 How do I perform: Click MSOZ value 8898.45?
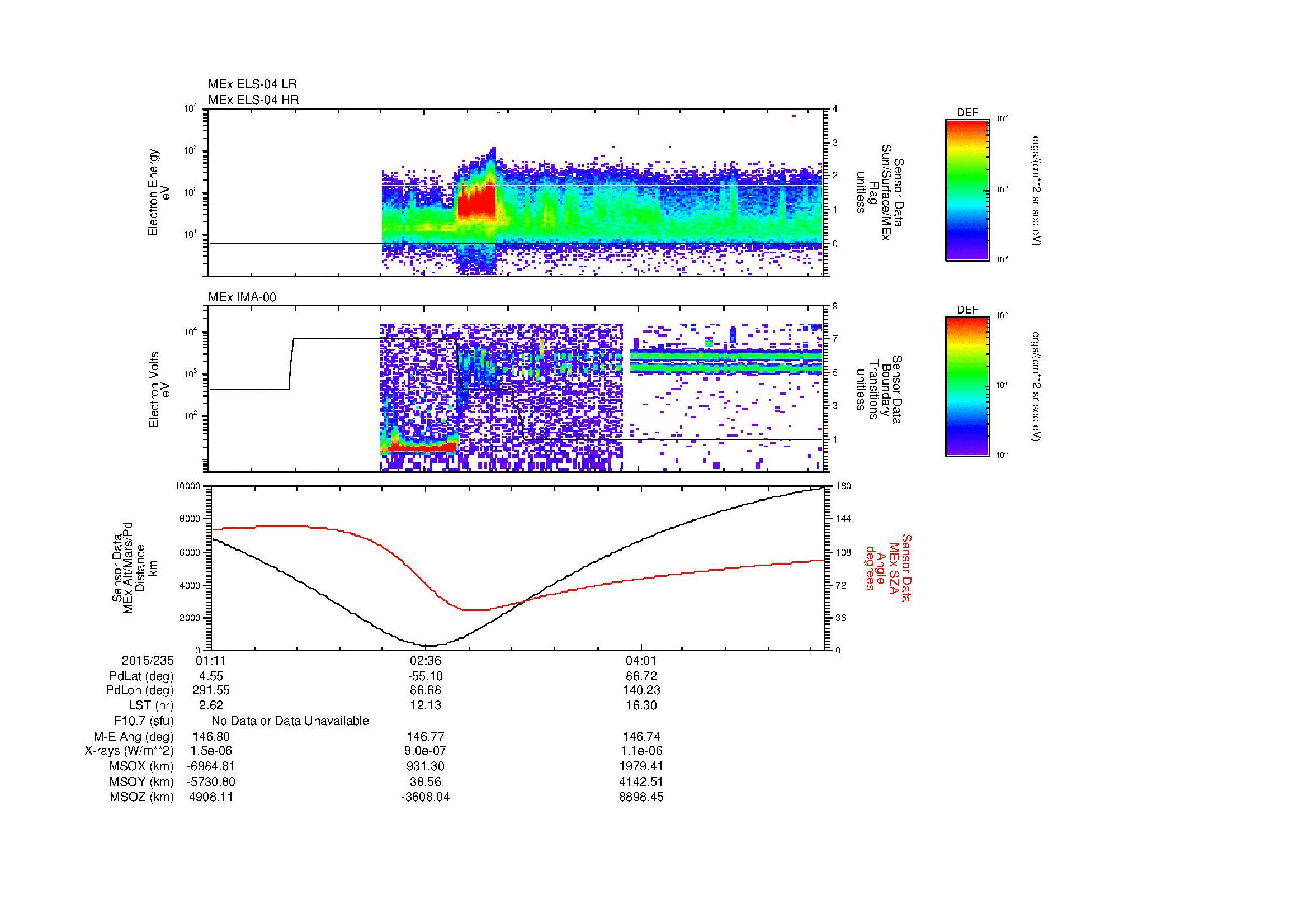[641, 798]
